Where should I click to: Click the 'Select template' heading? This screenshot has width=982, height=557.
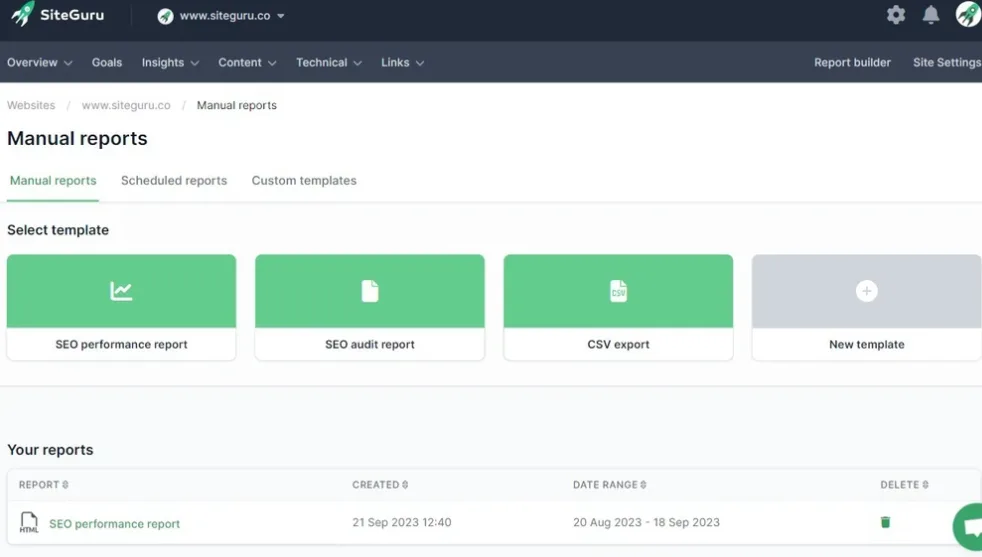tap(58, 230)
